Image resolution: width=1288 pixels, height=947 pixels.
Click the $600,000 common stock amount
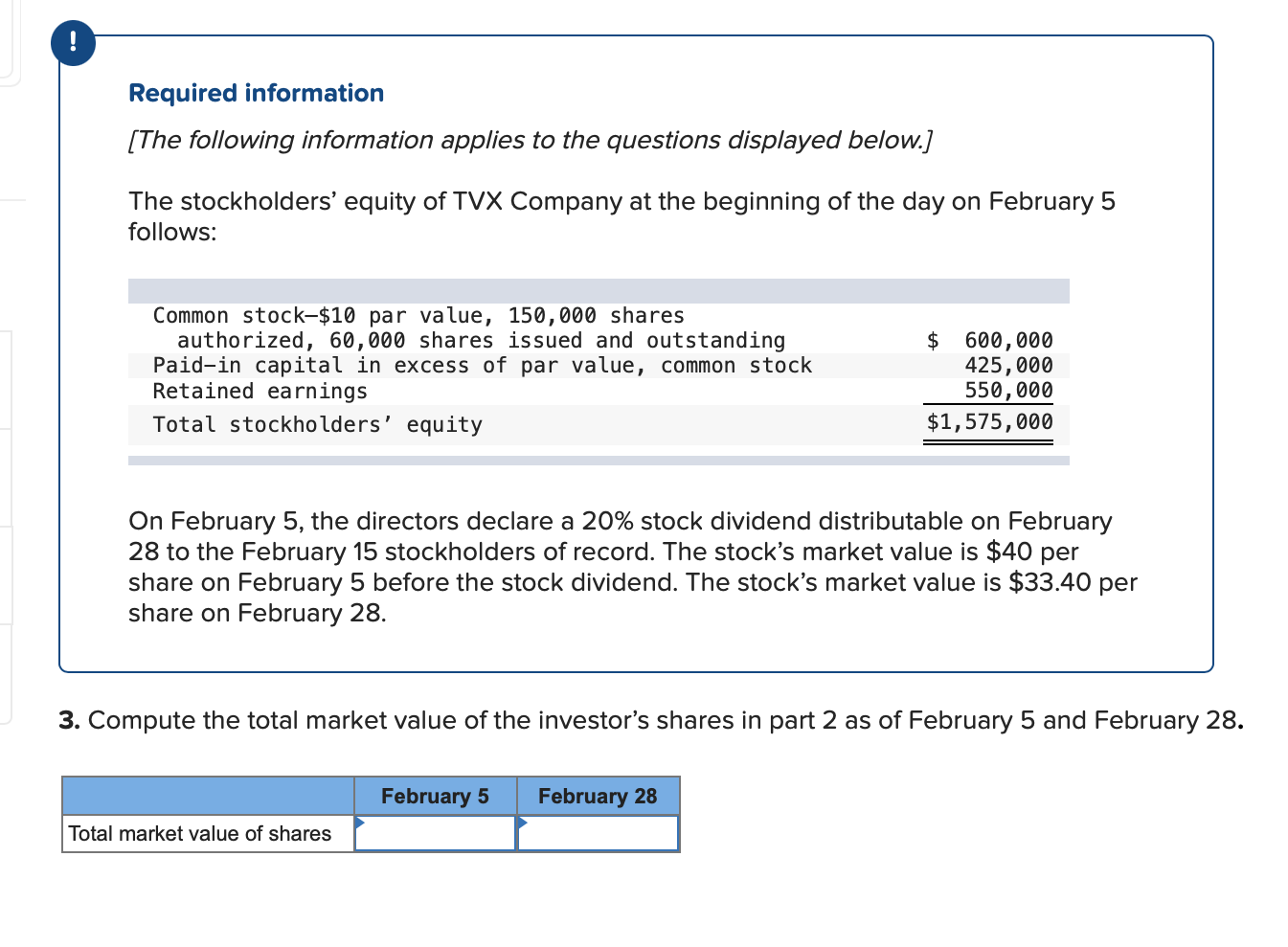pyautogui.click(x=990, y=340)
